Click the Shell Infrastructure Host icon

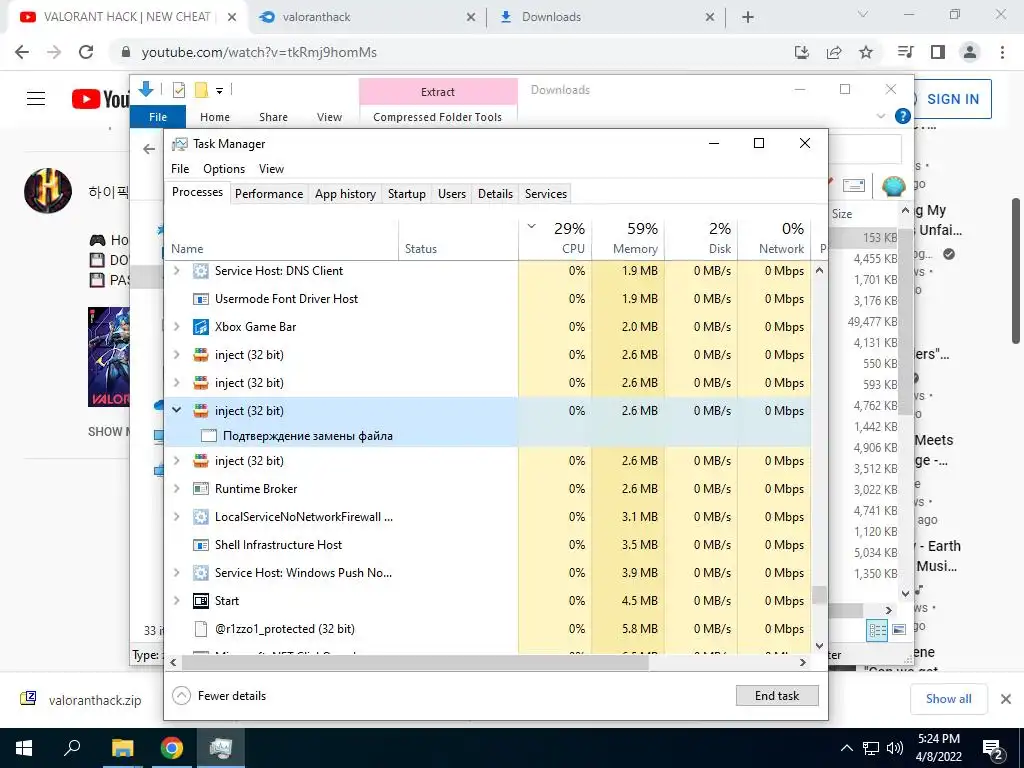point(200,545)
